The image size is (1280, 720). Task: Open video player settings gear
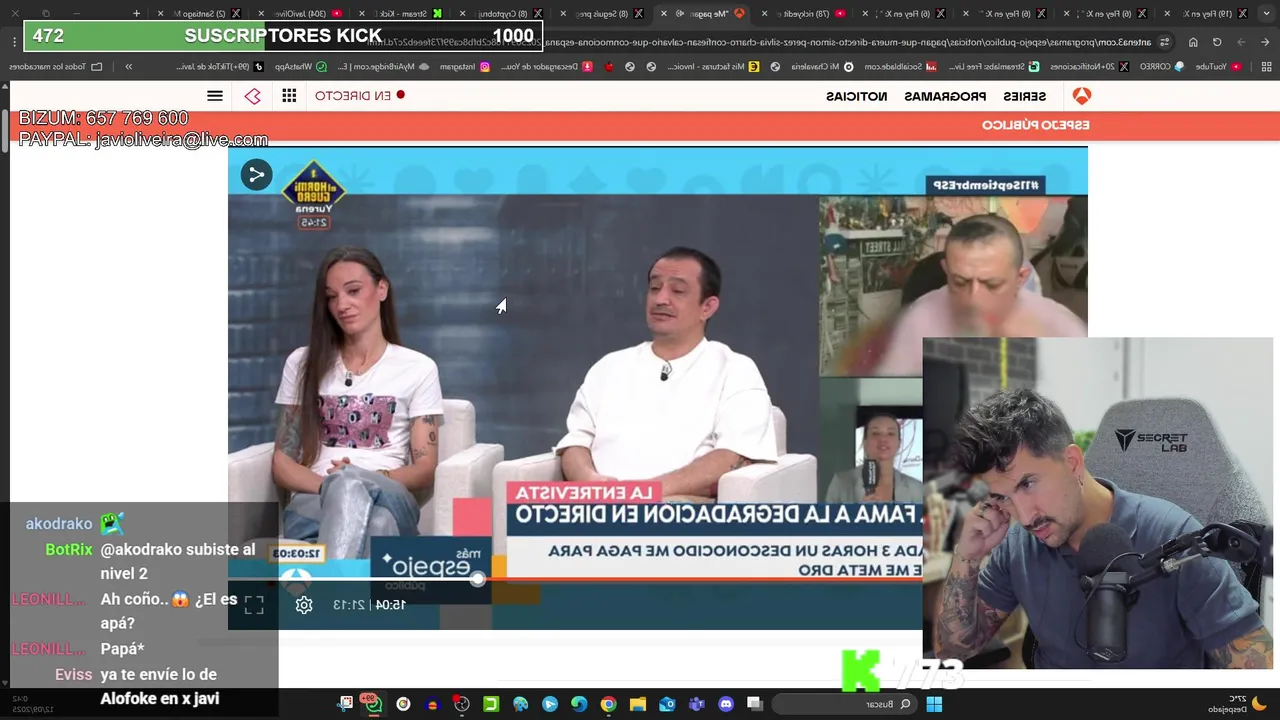point(304,605)
